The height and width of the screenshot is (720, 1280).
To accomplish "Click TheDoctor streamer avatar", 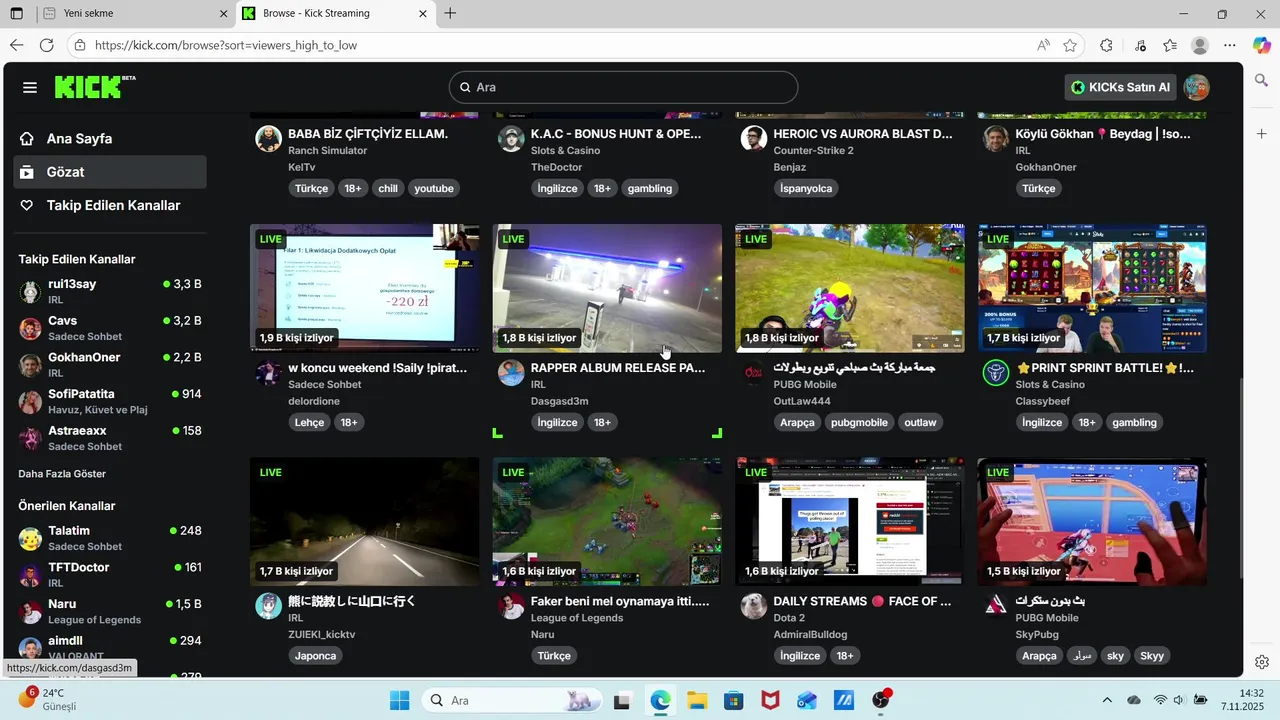I will click(511, 138).
